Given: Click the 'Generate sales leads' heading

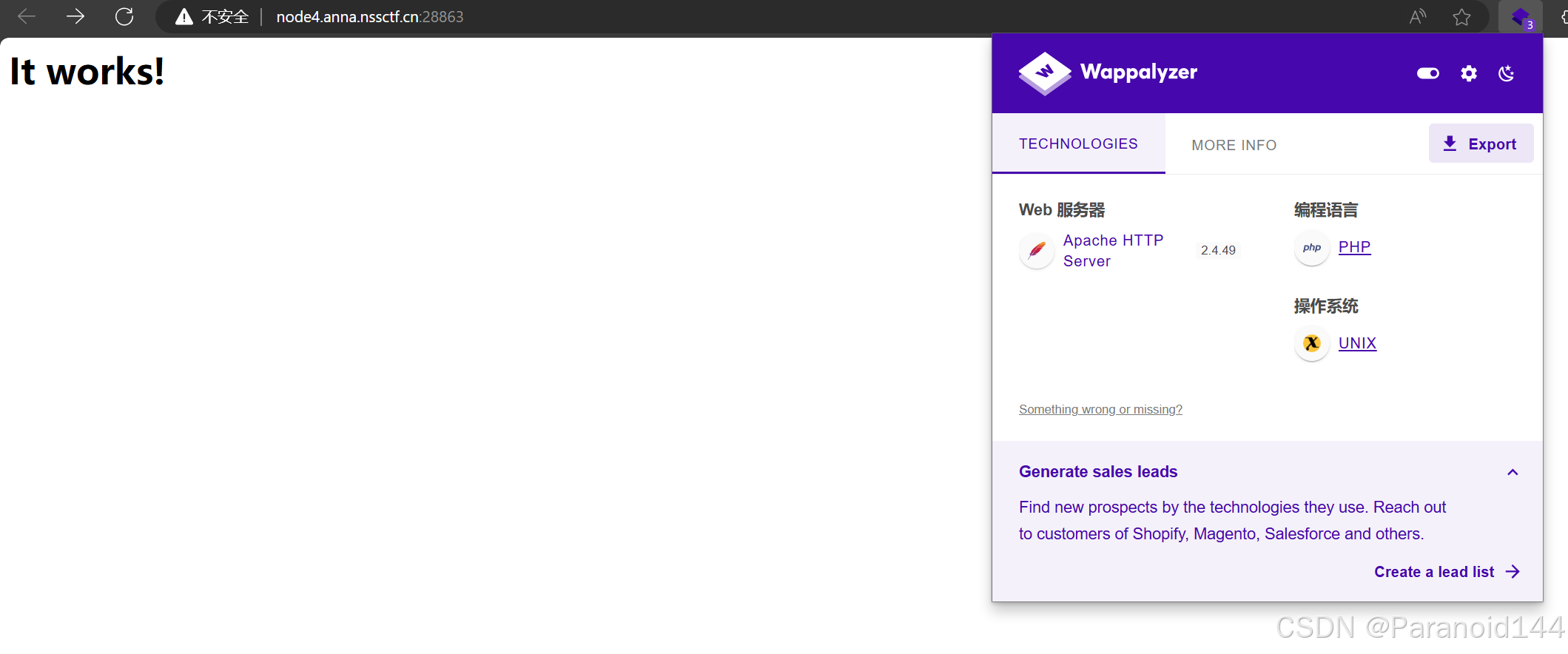Looking at the screenshot, I should pyautogui.click(x=1098, y=472).
